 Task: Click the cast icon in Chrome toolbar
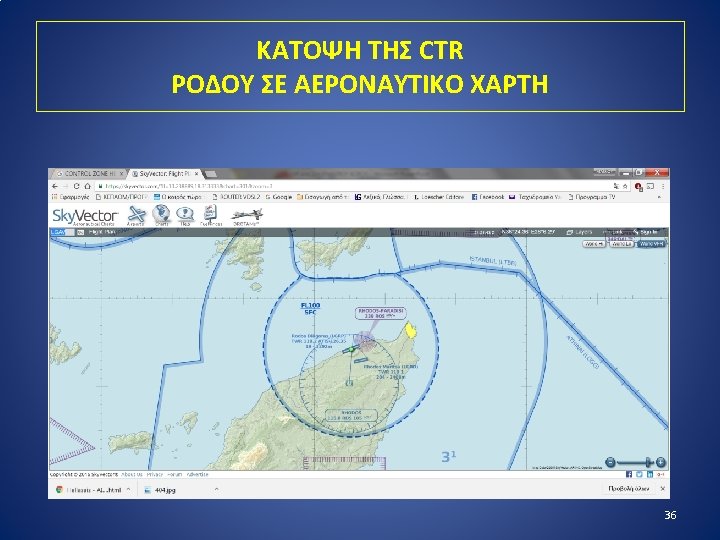tap(650, 186)
